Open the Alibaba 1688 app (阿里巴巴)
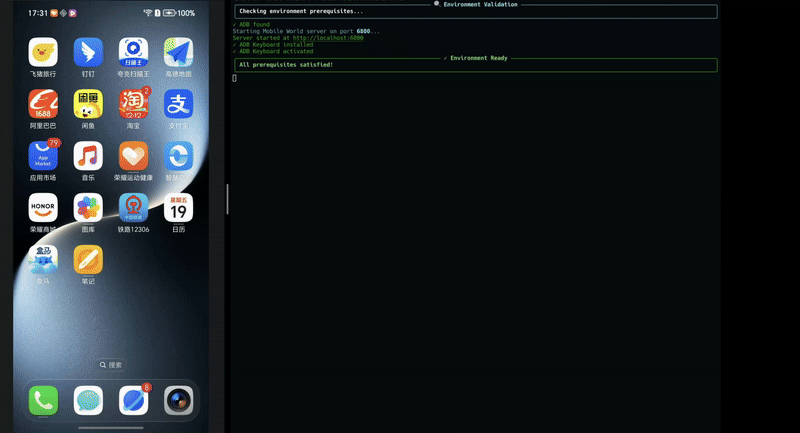800x433 pixels. (43, 104)
